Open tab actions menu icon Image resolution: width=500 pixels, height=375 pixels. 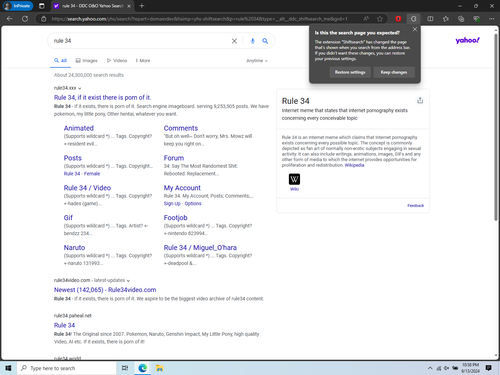tap(42, 6)
